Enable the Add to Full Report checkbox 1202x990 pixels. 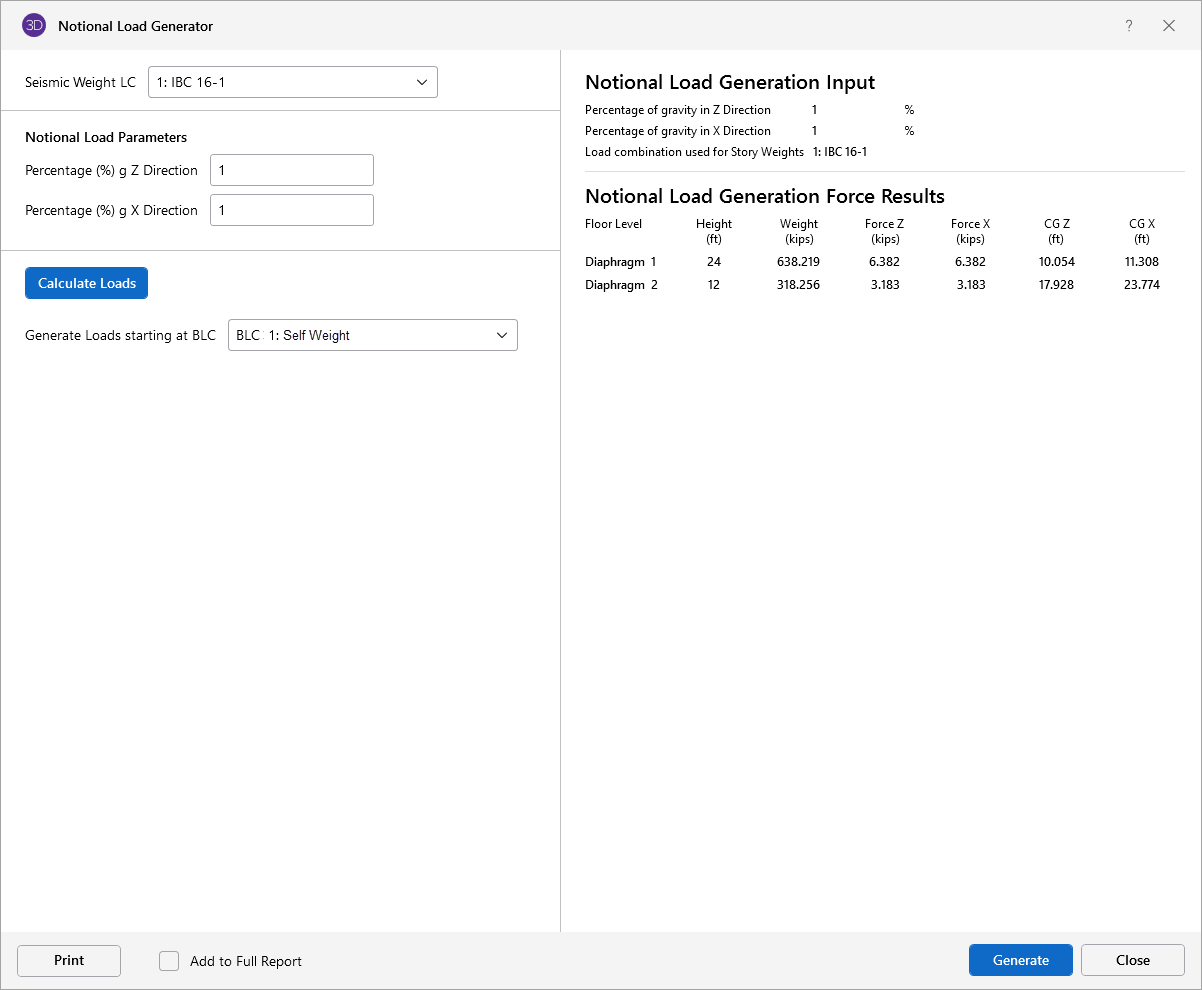click(170, 961)
